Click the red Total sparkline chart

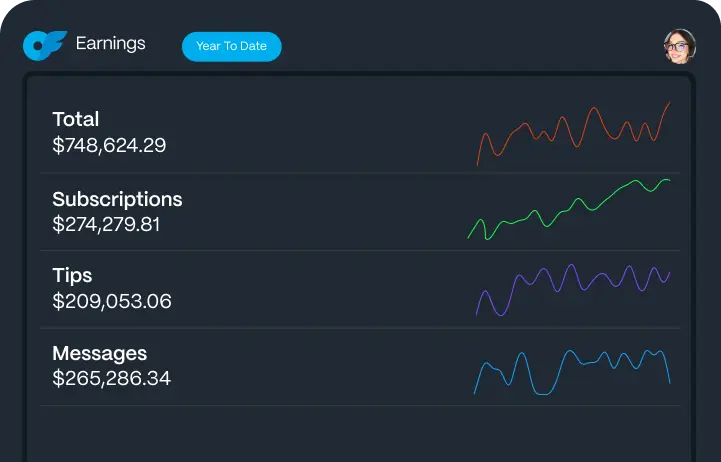coord(573,132)
